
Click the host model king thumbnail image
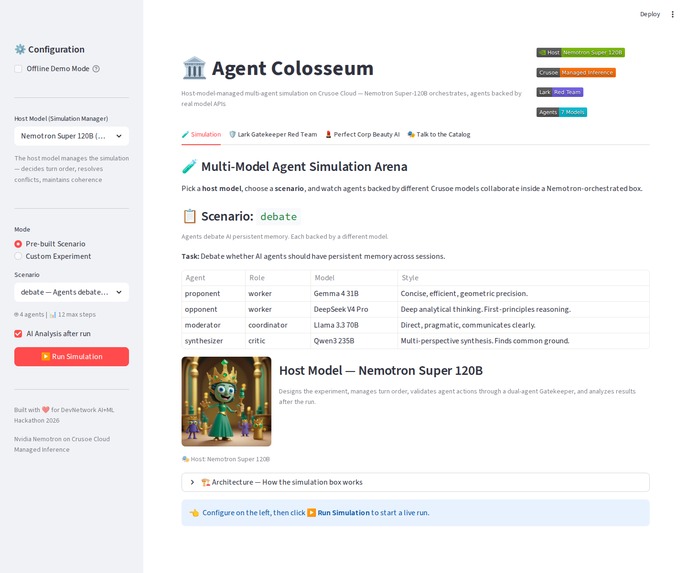click(226, 401)
